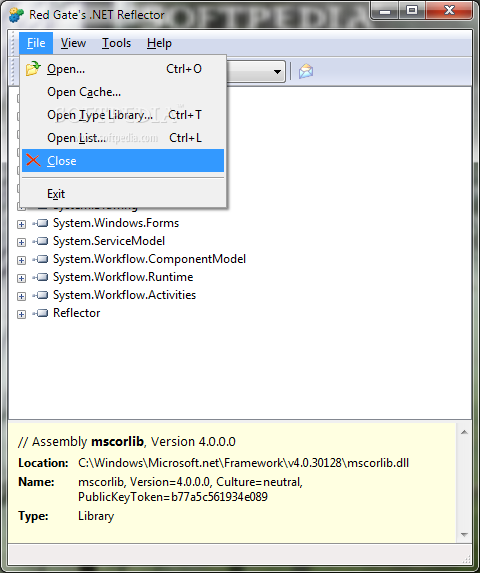Click the Library type value
Viewport: 480px width, 573px height.
pos(96,516)
